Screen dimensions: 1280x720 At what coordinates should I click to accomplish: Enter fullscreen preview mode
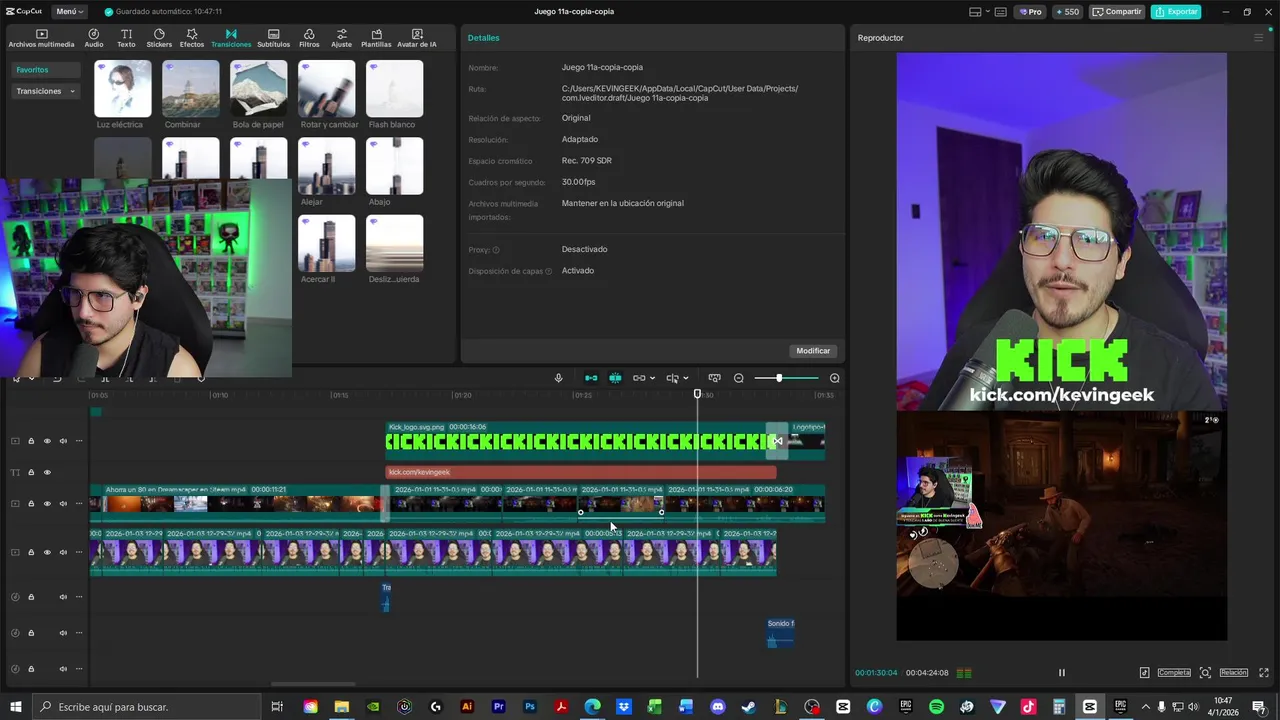(x=1264, y=673)
